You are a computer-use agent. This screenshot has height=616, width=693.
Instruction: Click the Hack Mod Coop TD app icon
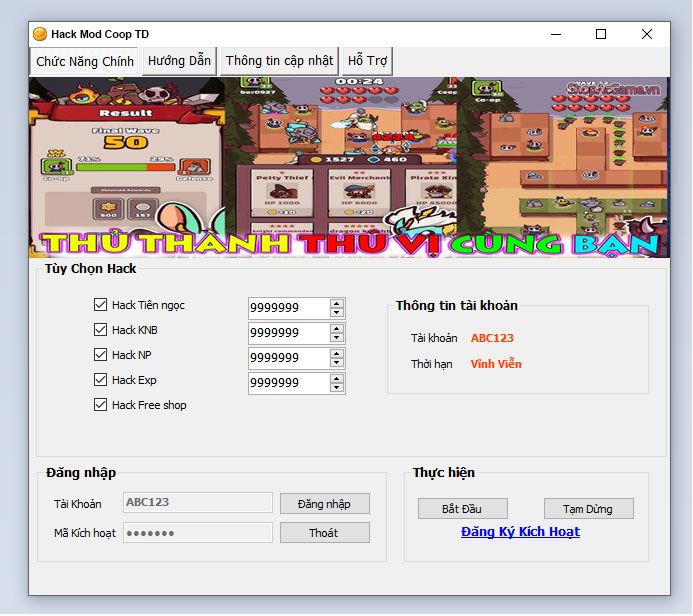40,34
